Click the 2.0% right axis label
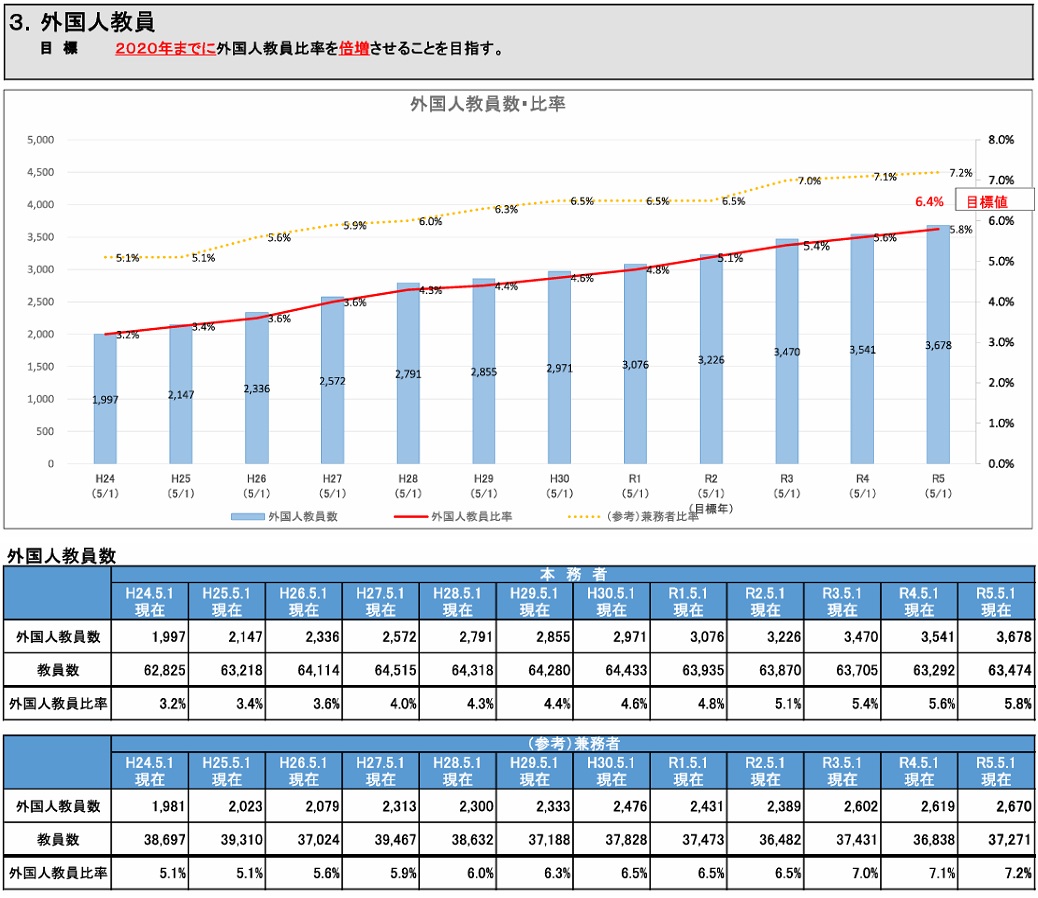This screenshot has height=898, width=1038. point(1001,382)
